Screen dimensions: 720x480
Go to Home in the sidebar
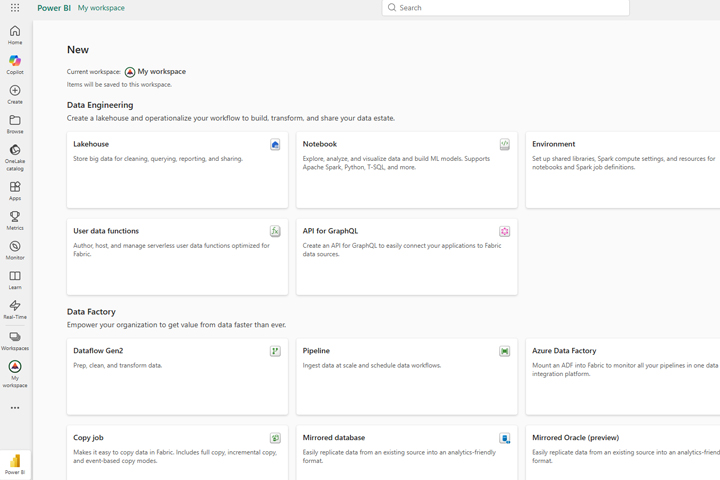[x=15, y=35]
